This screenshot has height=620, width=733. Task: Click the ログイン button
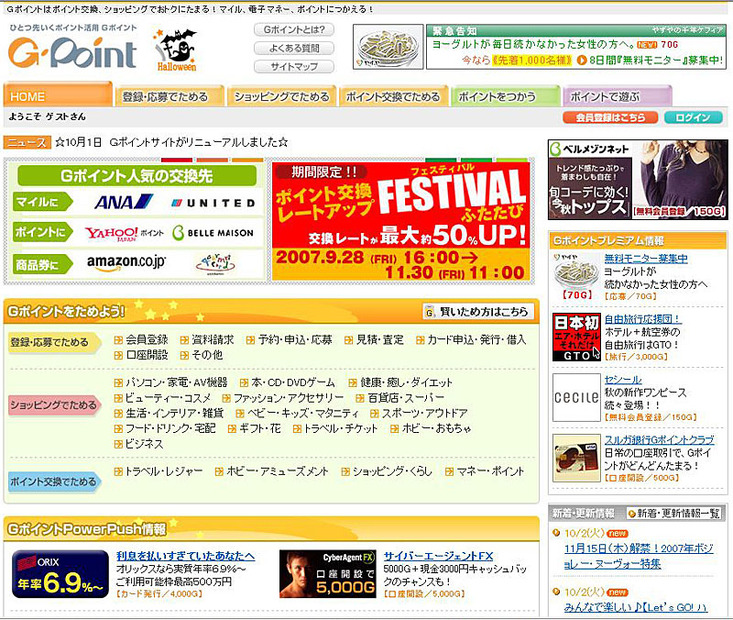point(693,117)
